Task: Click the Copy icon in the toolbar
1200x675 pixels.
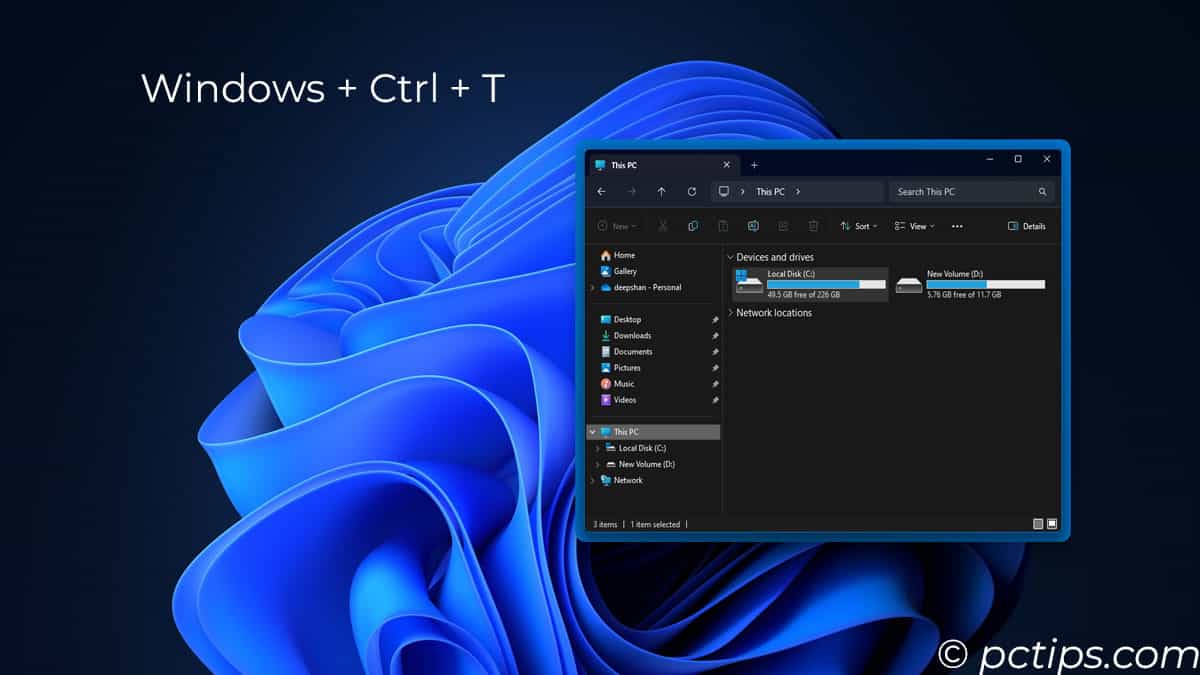Action: 694,226
